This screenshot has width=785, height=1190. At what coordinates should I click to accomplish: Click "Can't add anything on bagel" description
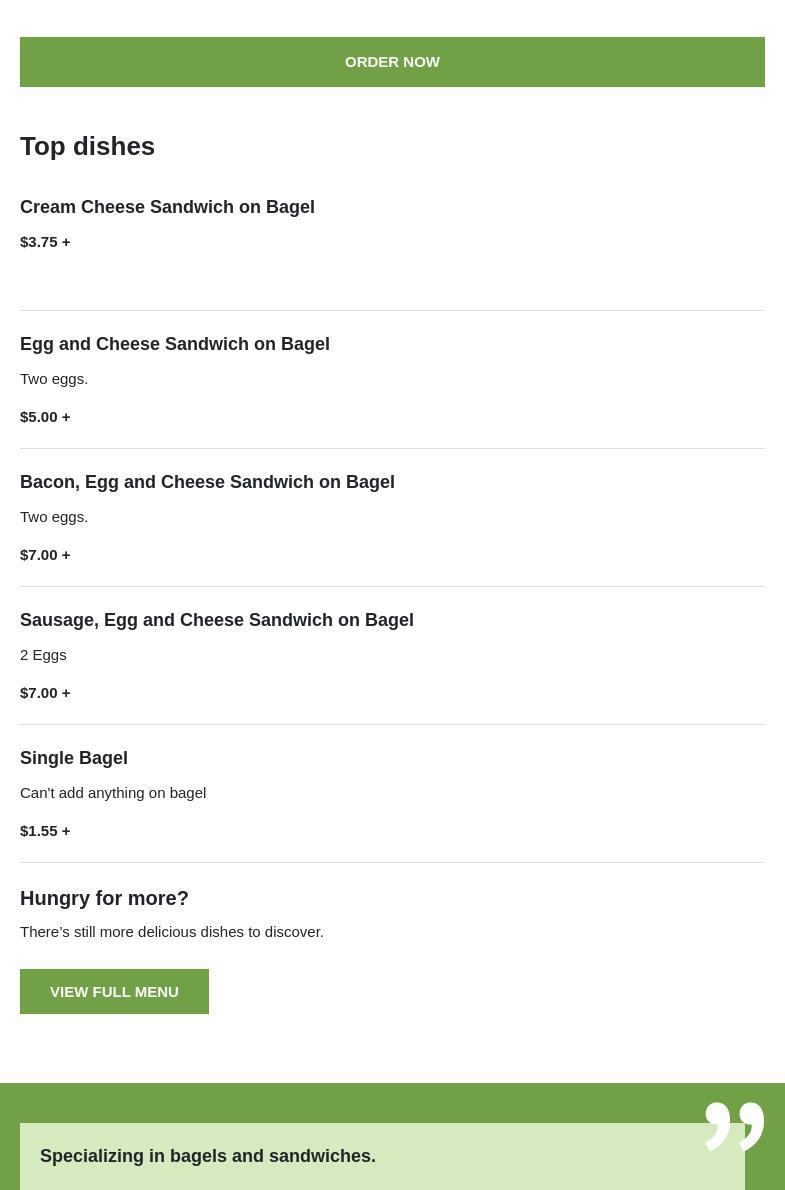113,793
